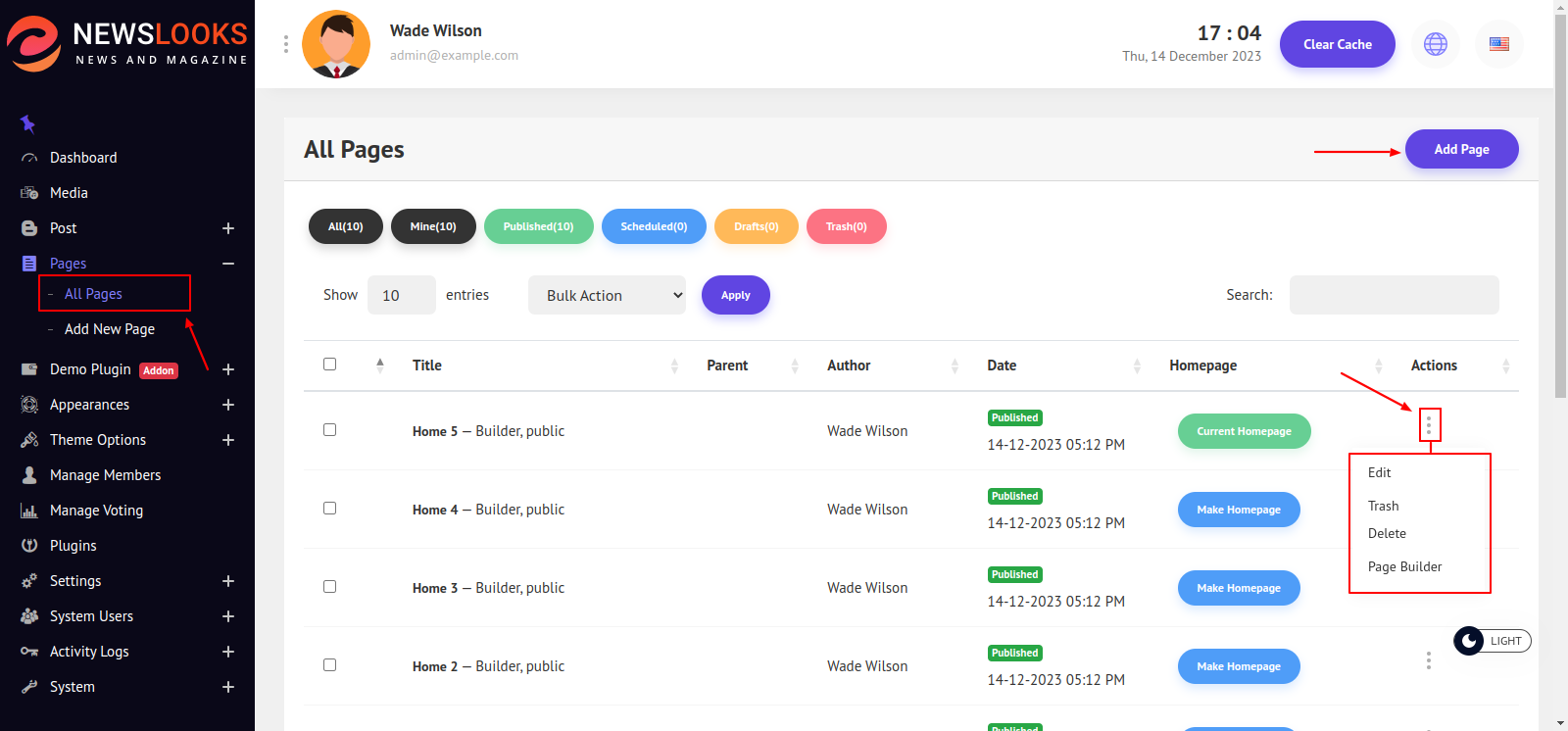Click the Add Page button

coord(1461,149)
